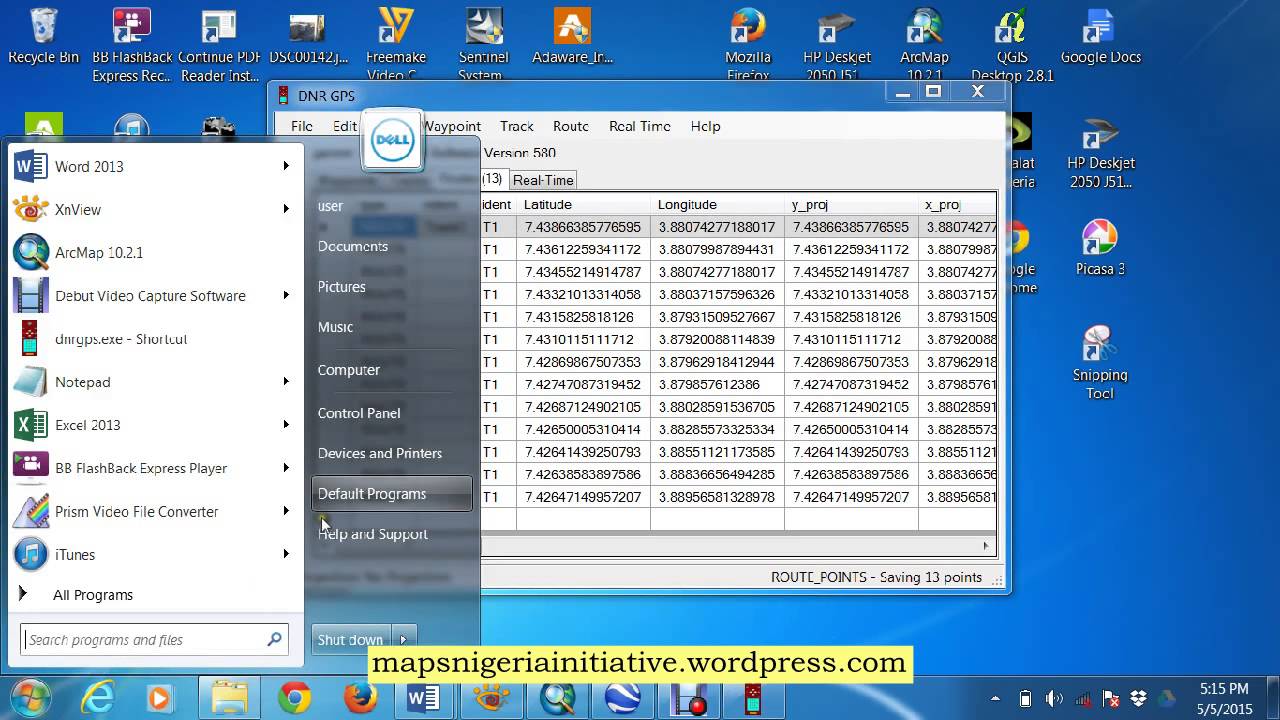Expand Notepad jump list arrow

(286, 381)
